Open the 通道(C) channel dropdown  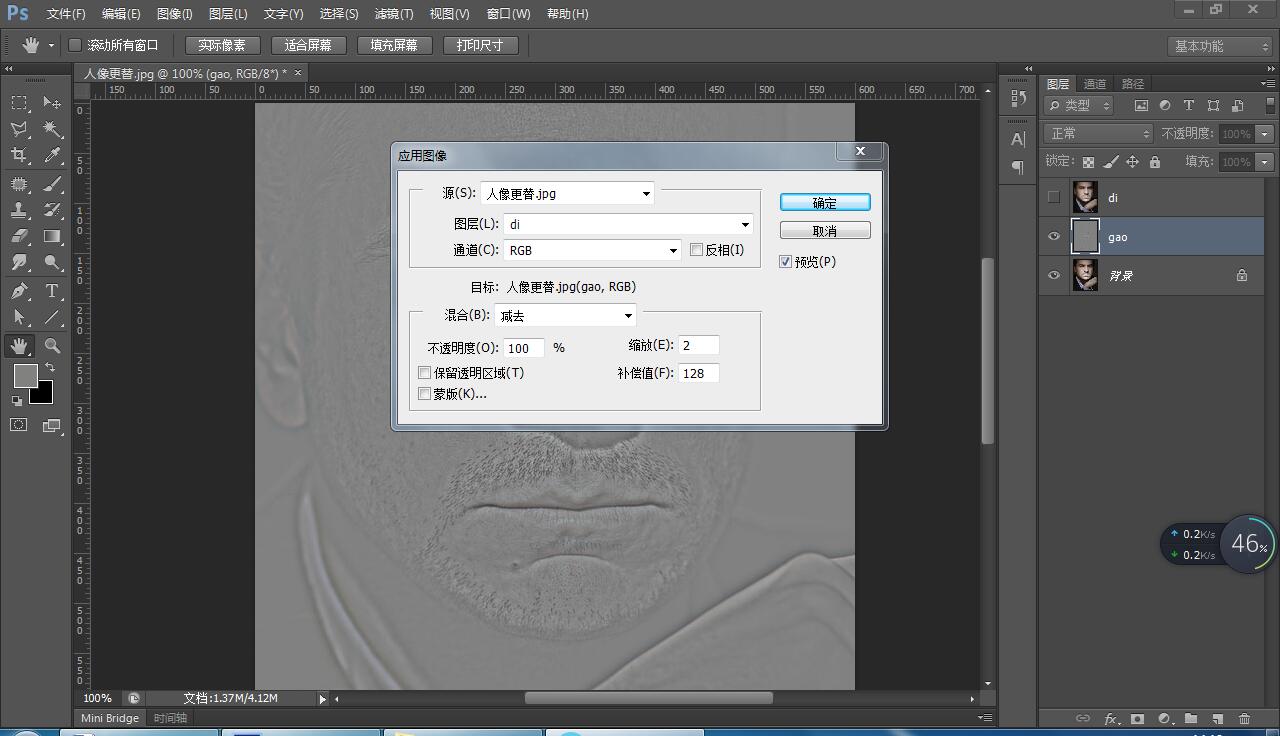(x=592, y=250)
